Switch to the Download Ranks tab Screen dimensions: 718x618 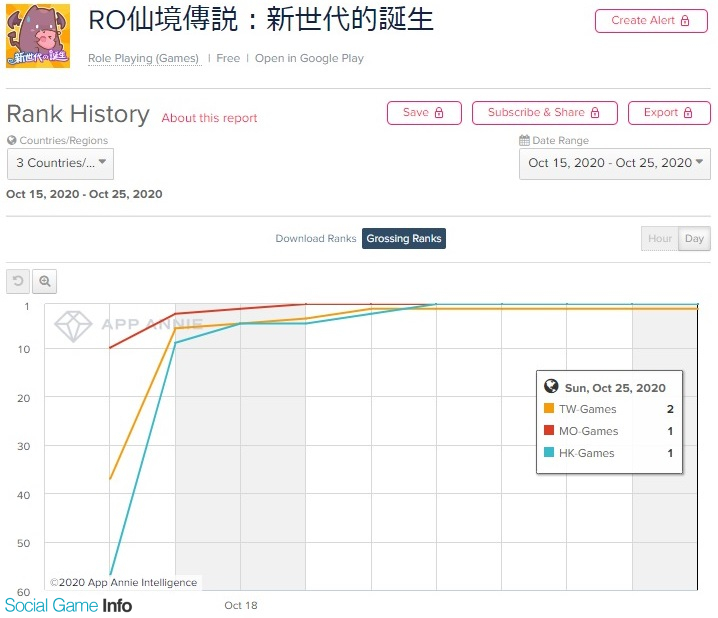(315, 239)
